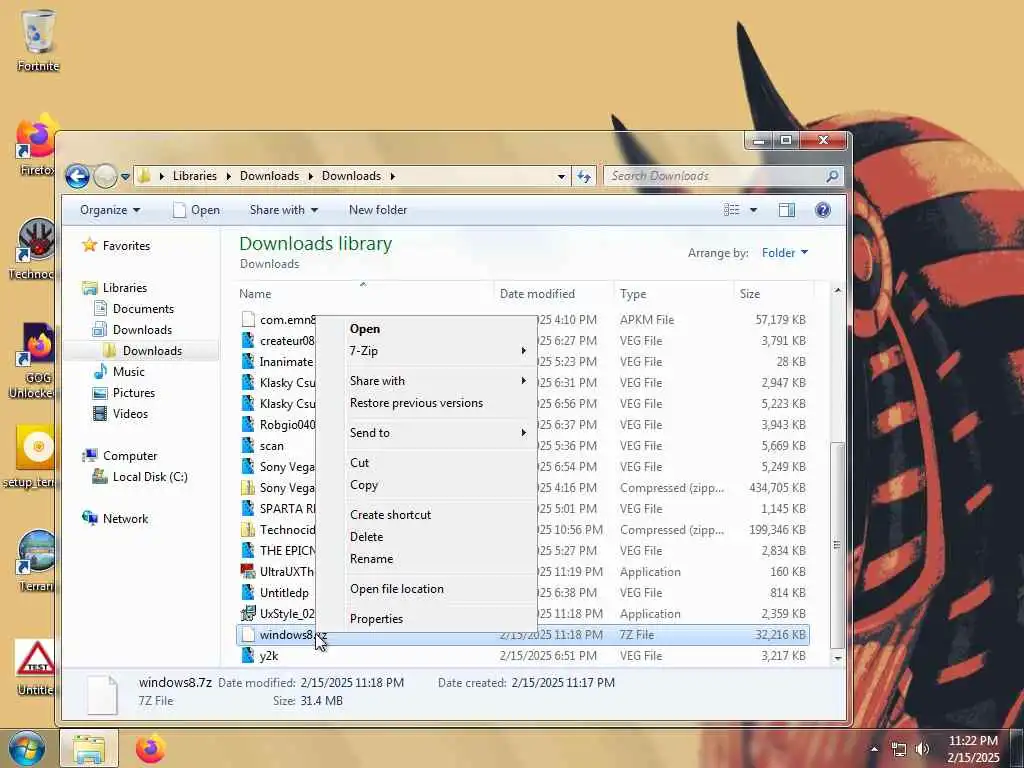Click the refresh button next to address bar
Screen dimensions: 1024x768
tap(584, 176)
